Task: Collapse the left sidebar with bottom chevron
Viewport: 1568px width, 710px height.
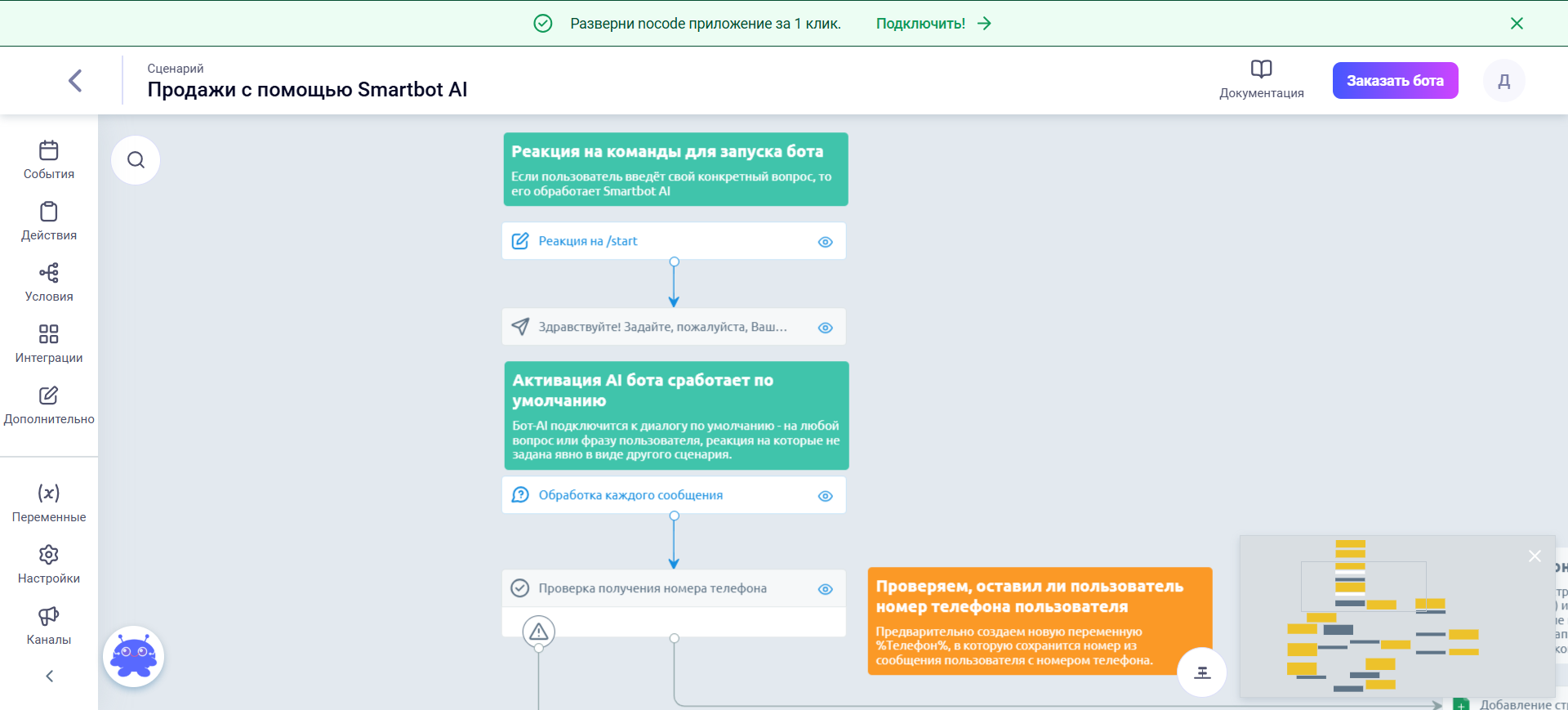Action: point(49,676)
